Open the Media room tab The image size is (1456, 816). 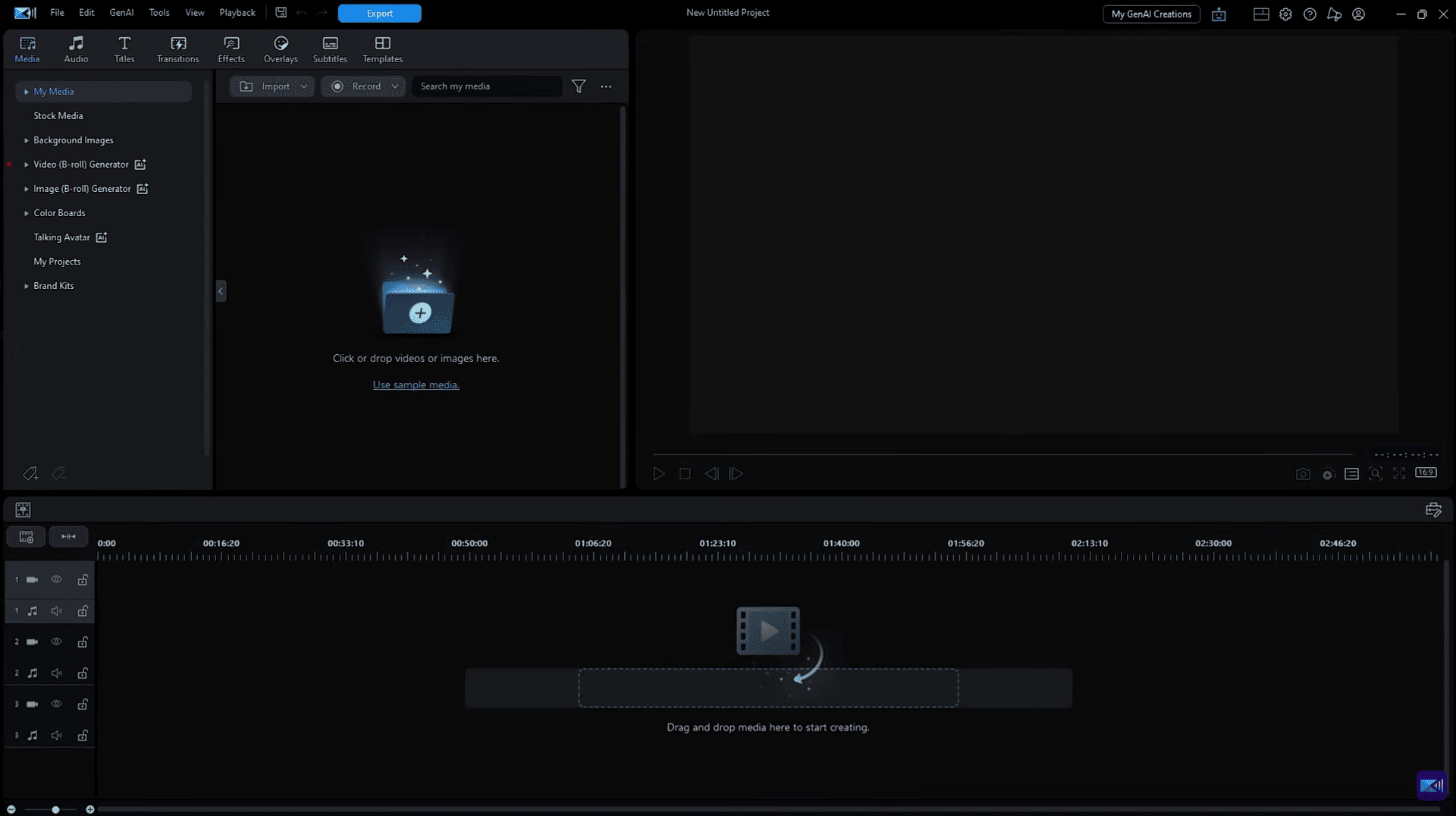point(27,50)
